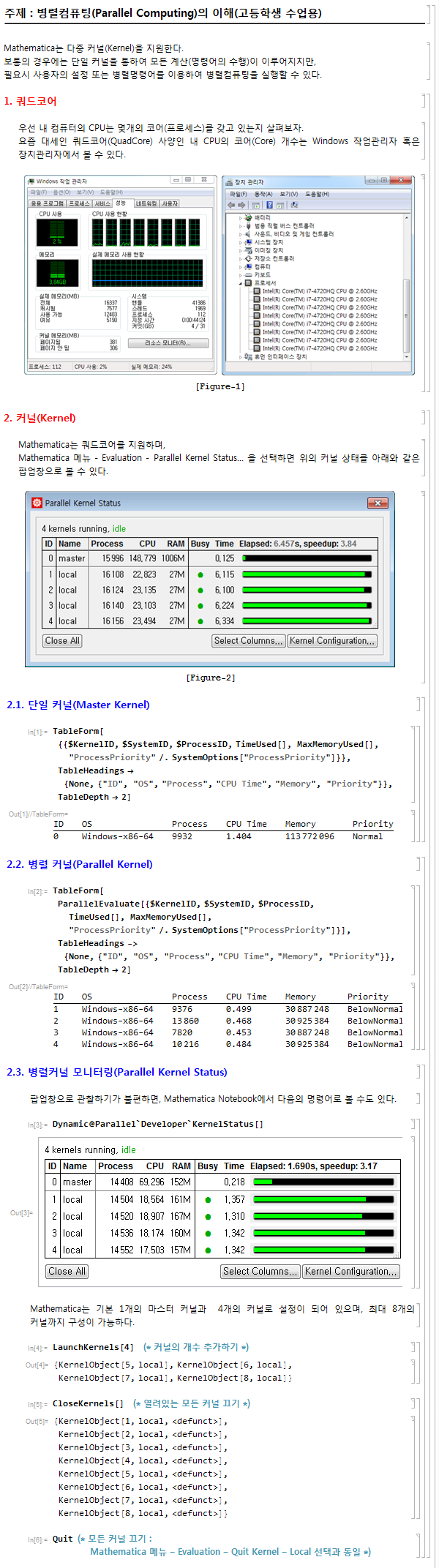Click the 키보드 keyboard device icon
Image resolution: width=439 pixels, height=1568 pixels.
coord(248,274)
